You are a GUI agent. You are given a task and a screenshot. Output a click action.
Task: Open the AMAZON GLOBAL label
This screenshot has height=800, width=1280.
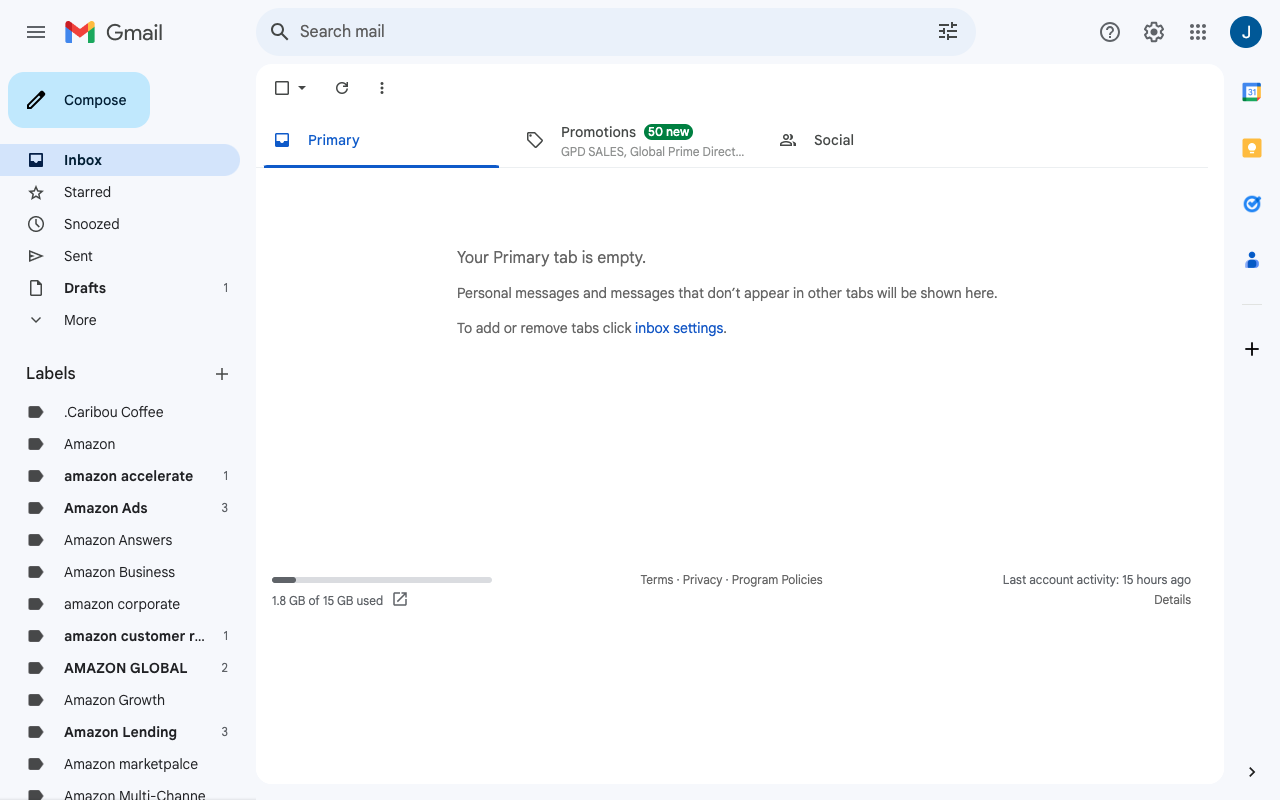point(120,668)
